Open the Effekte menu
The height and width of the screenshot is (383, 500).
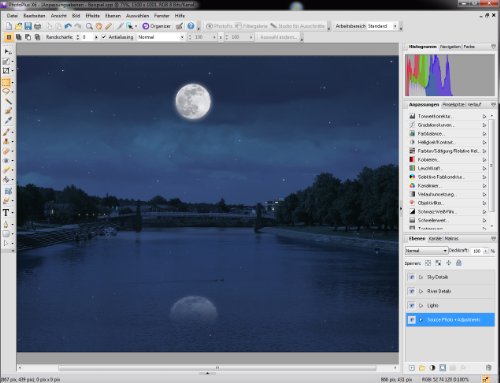(93, 16)
